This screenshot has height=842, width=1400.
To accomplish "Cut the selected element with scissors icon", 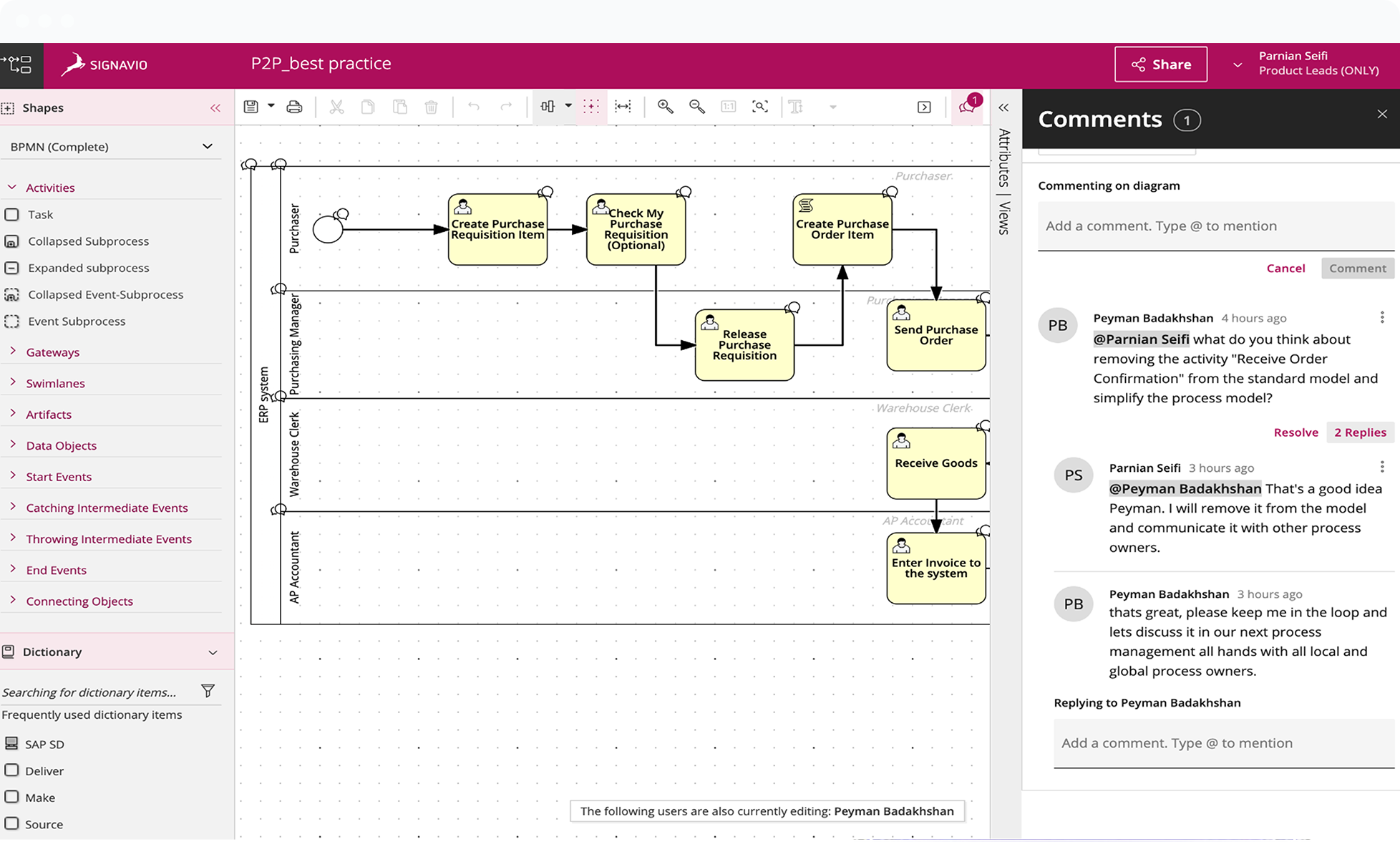I will [x=336, y=106].
